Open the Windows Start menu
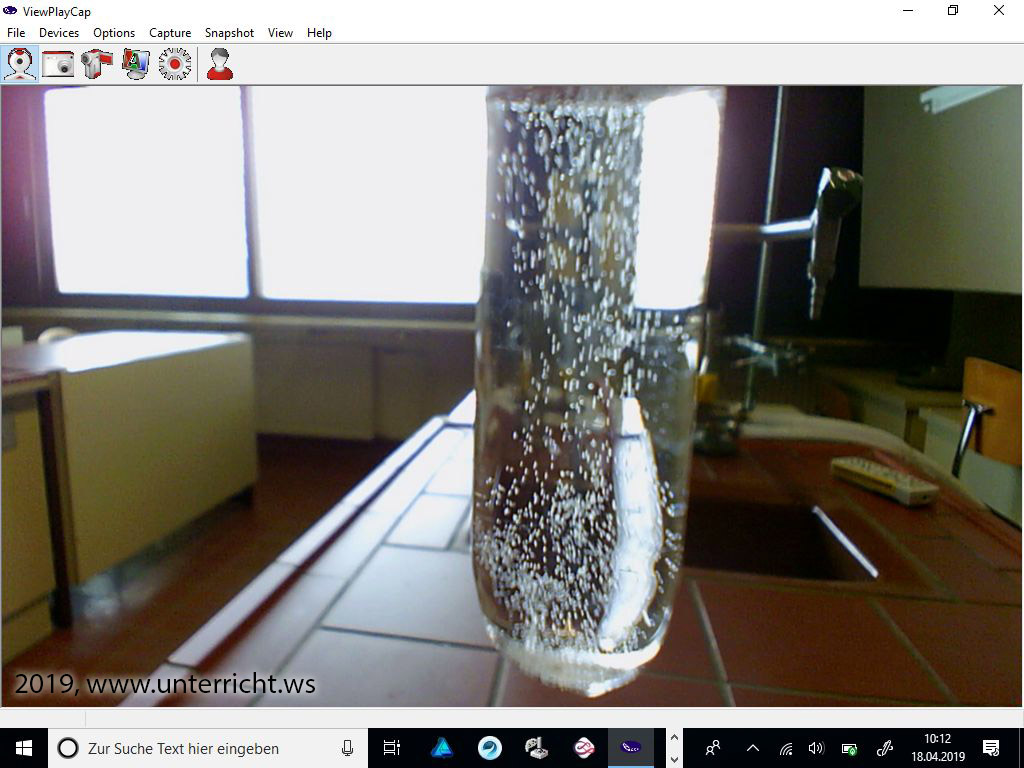The height and width of the screenshot is (768, 1024). 24,748
